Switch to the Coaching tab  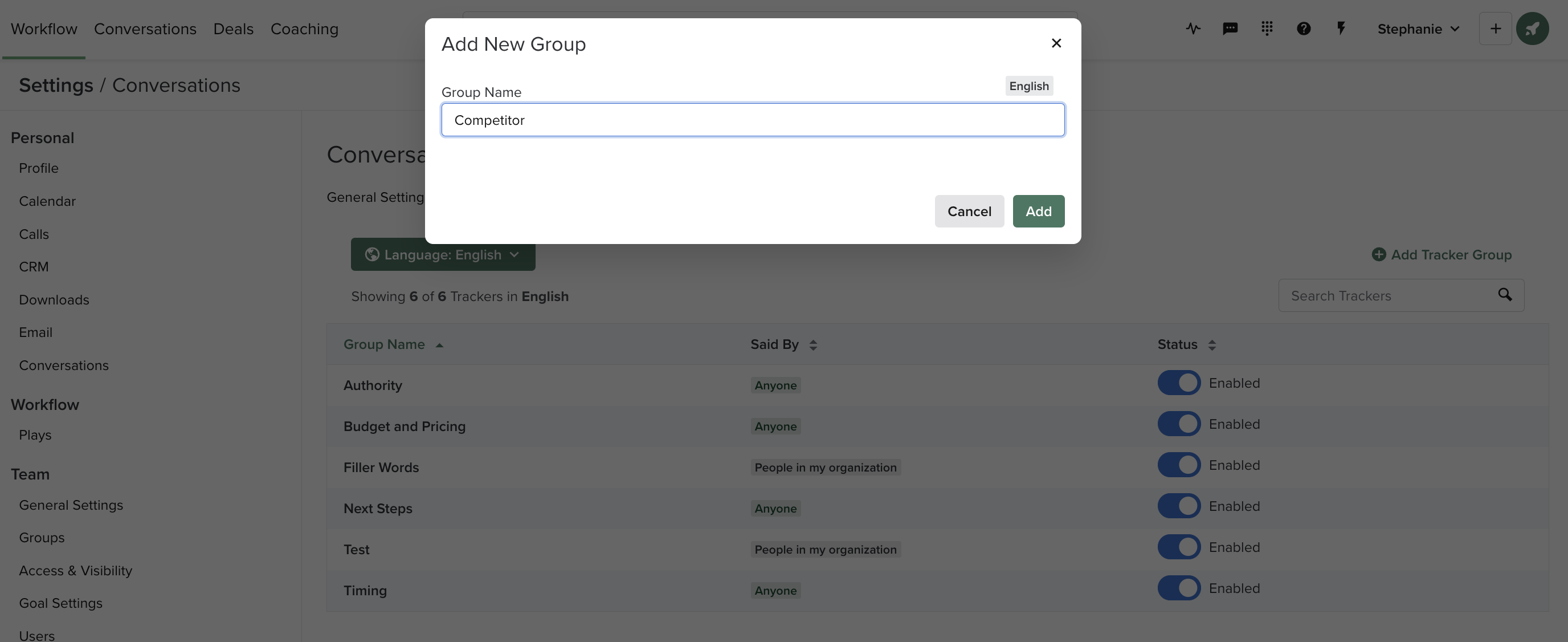[x=304, y=29]
